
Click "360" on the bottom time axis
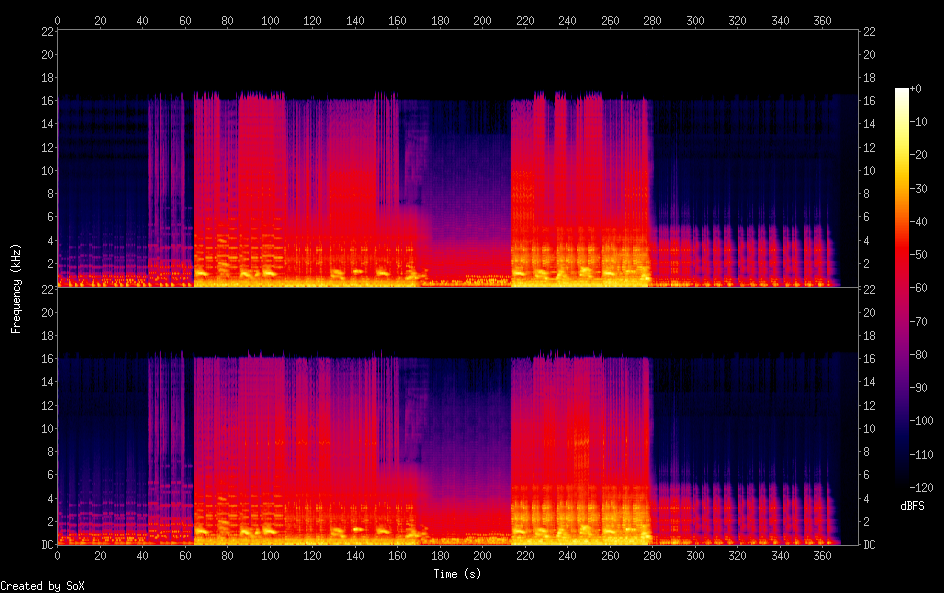coord(822,556)
